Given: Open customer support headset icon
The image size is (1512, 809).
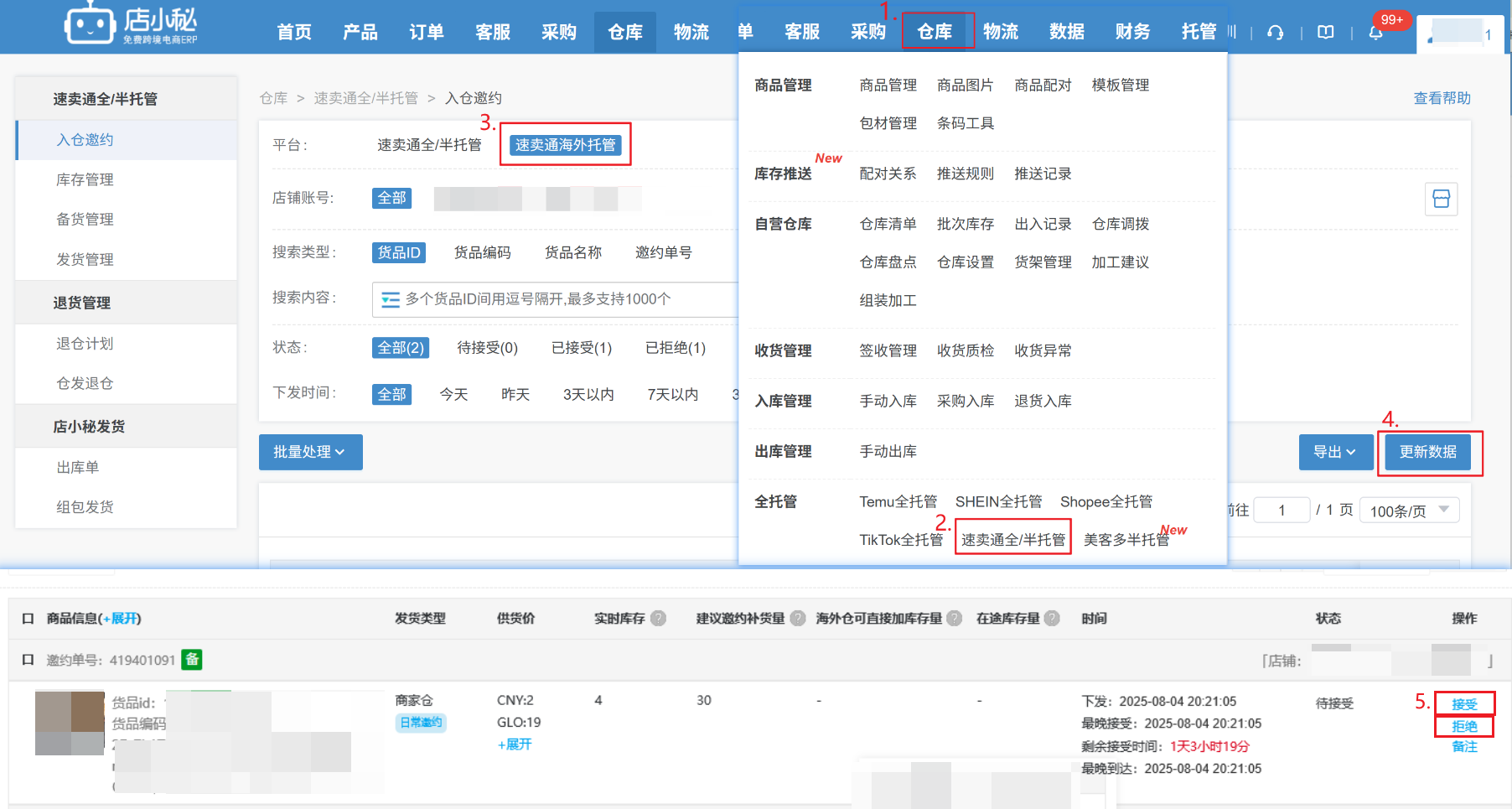Looking at the screenshot, I should point(1275,33).
